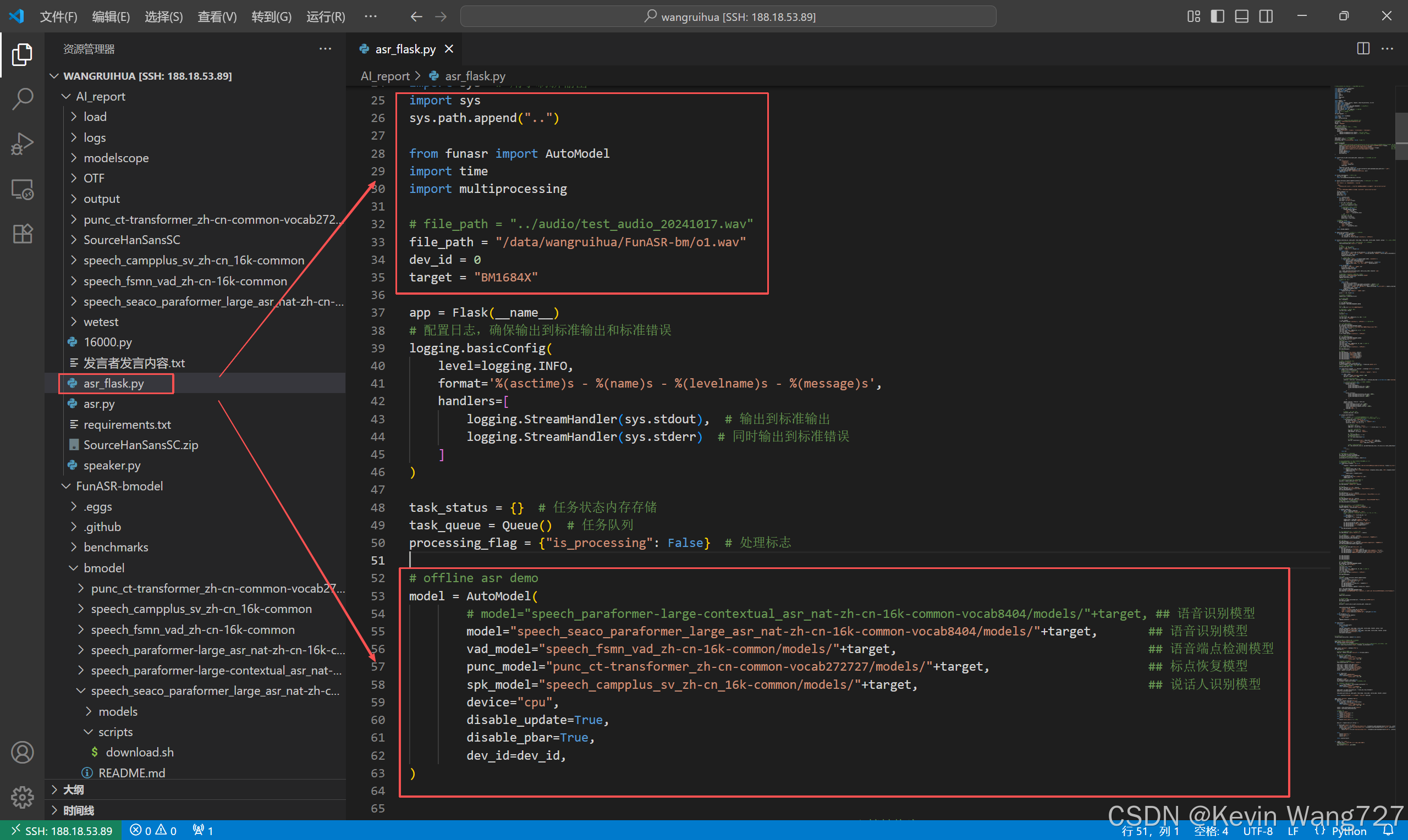Toggle primary side bar visibility
This screenshot has height=840, width=1408.
(x=1217, y=16)
